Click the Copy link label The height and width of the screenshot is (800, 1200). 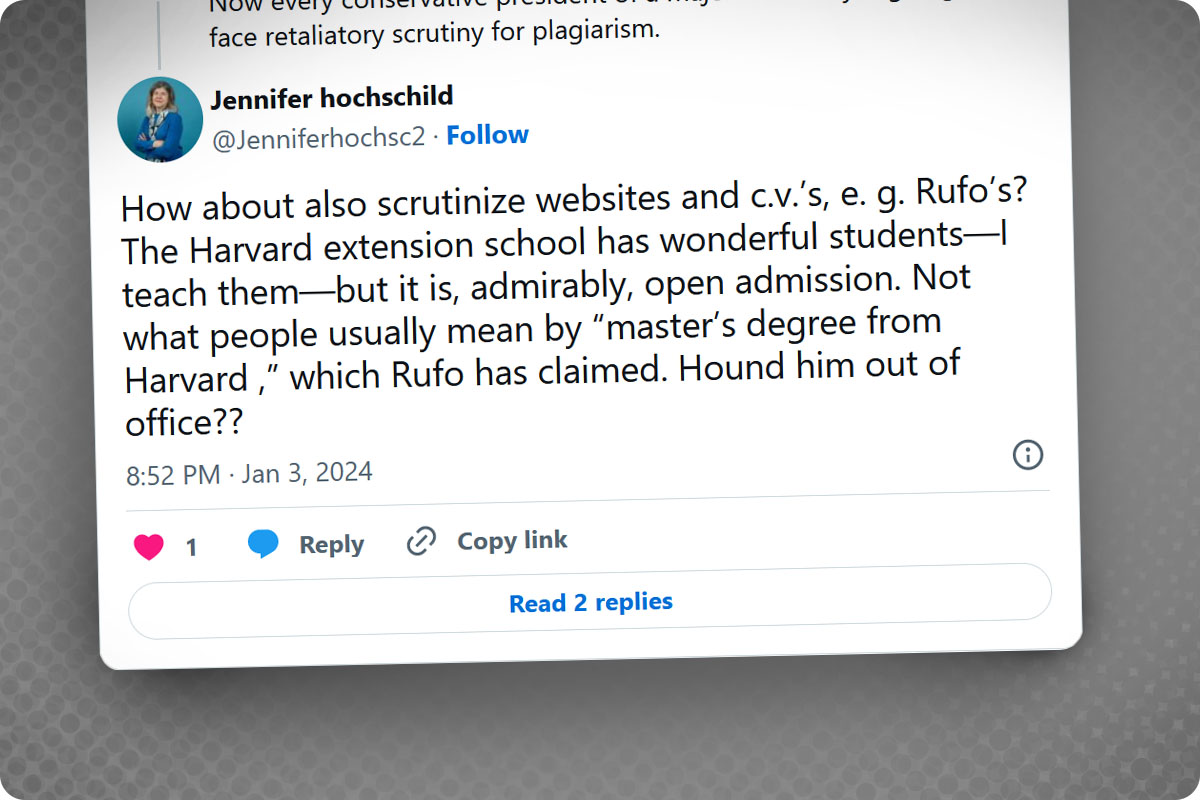(x=512, y=541)
